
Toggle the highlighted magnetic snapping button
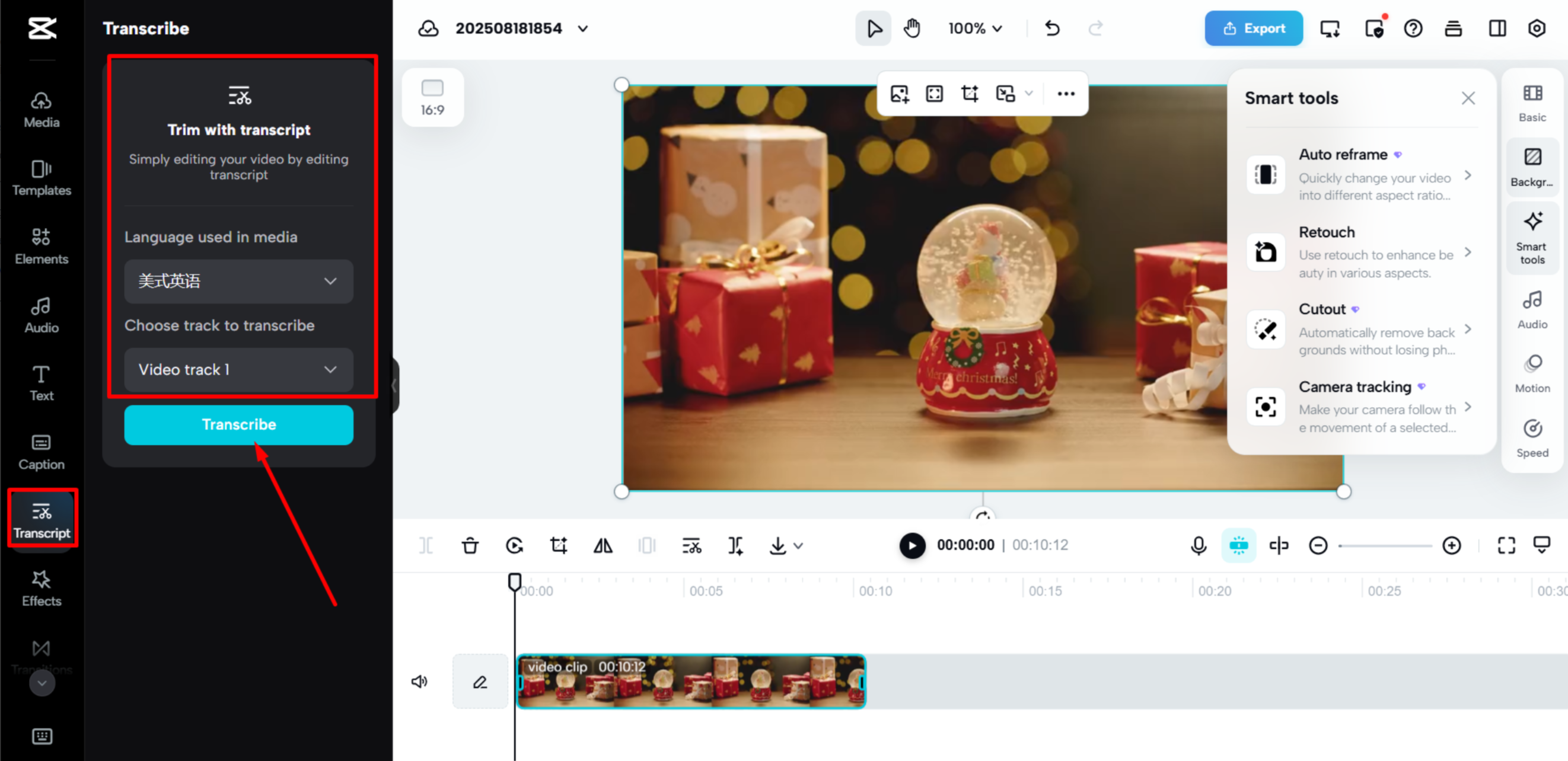[x=1239, y=545]
